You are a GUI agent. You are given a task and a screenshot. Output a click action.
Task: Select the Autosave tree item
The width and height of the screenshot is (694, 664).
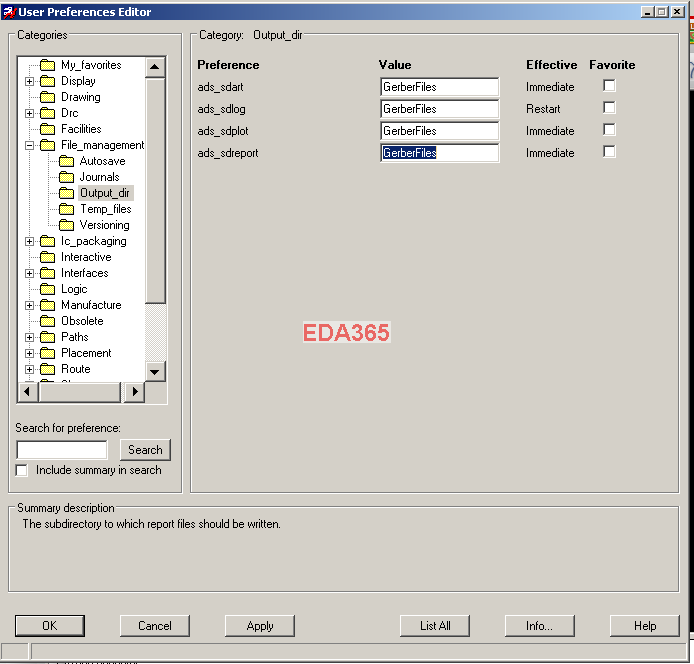[x=102, y=161]
